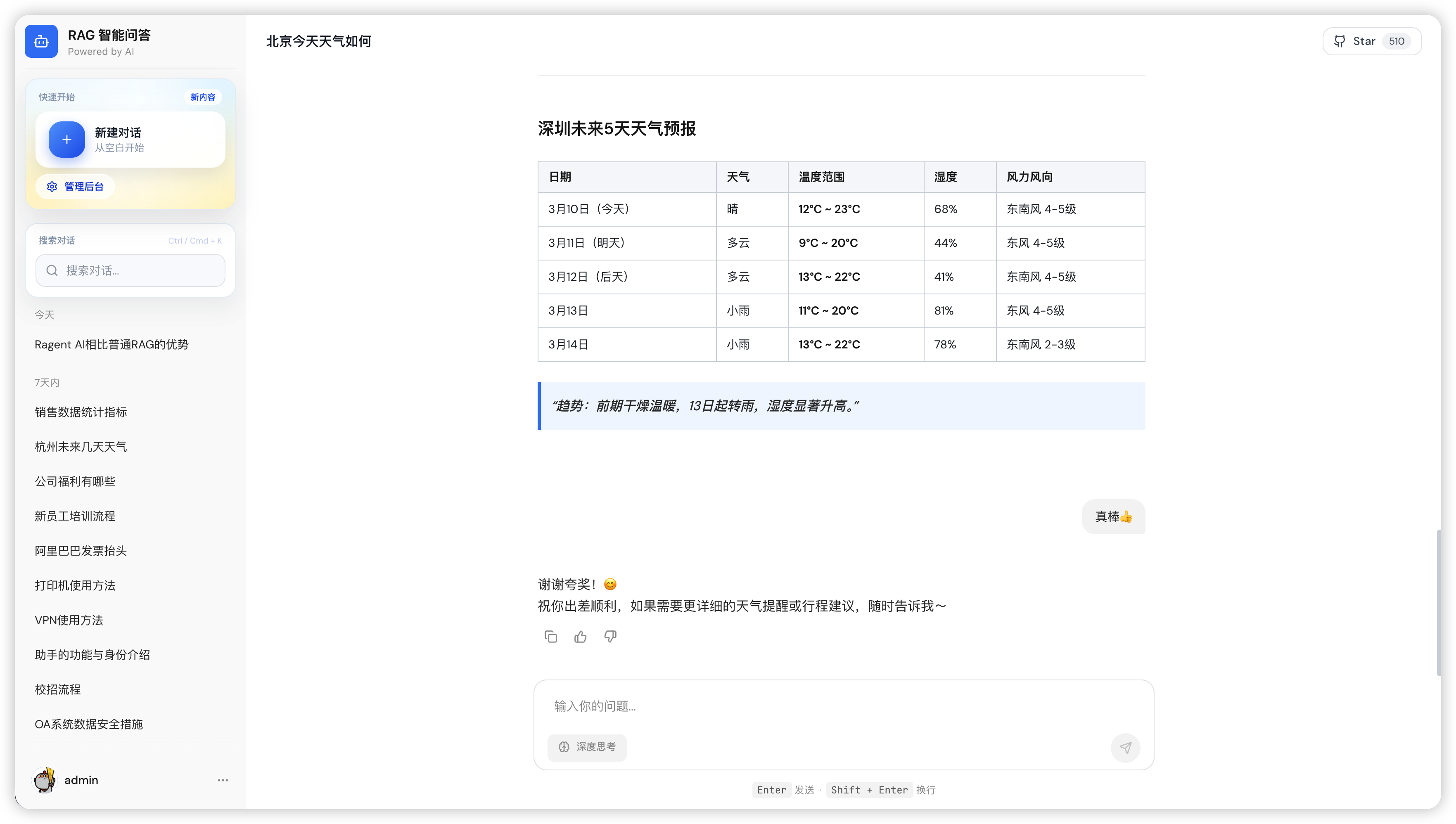This screenshot has height=824, width=1456.
Task: Click the chat vertical scrollbar thumb
Action: [x=1439, y=603]
